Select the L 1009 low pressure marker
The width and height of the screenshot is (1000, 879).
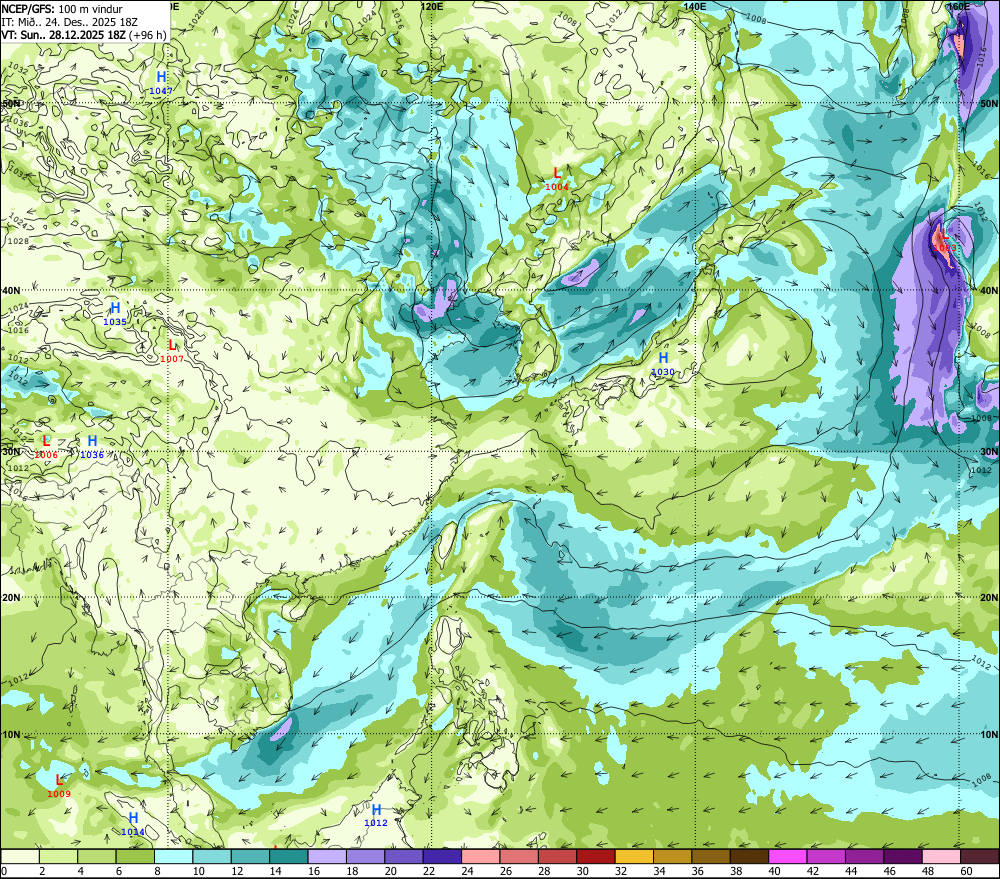click(59, 786)
